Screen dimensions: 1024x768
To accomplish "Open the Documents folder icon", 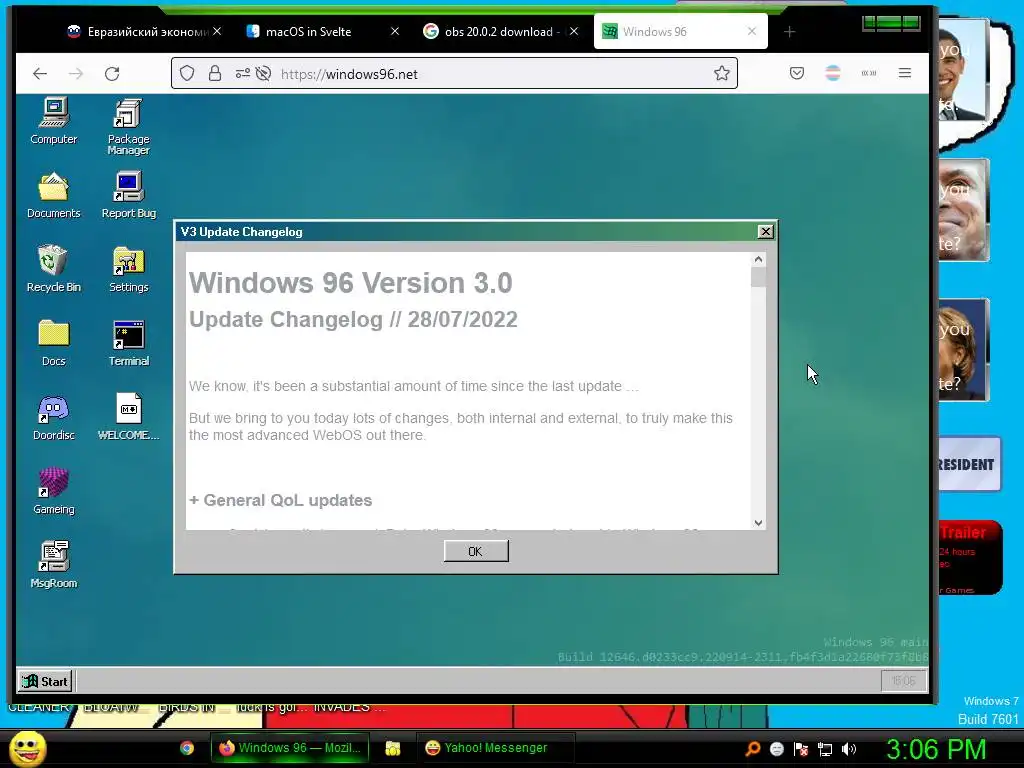I will (x=54, y=195).
